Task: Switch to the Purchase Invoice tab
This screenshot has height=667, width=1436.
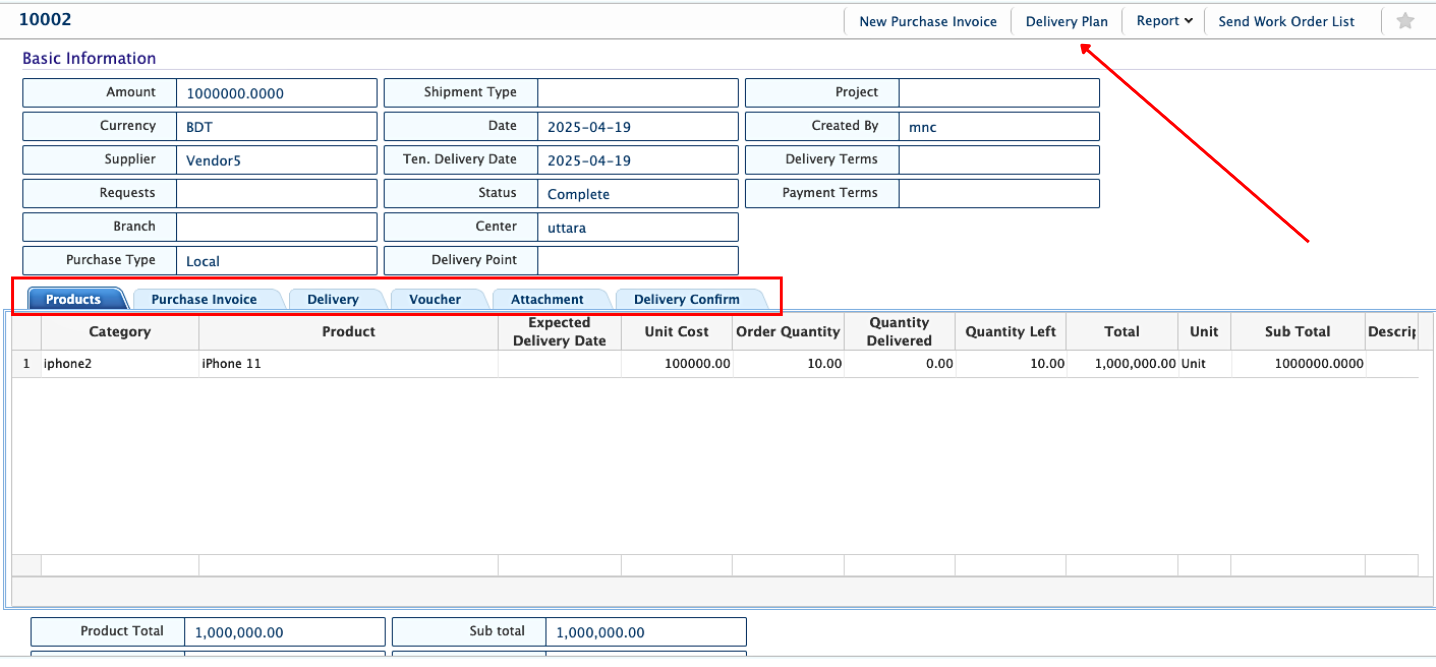Action: tap(204, 299)
